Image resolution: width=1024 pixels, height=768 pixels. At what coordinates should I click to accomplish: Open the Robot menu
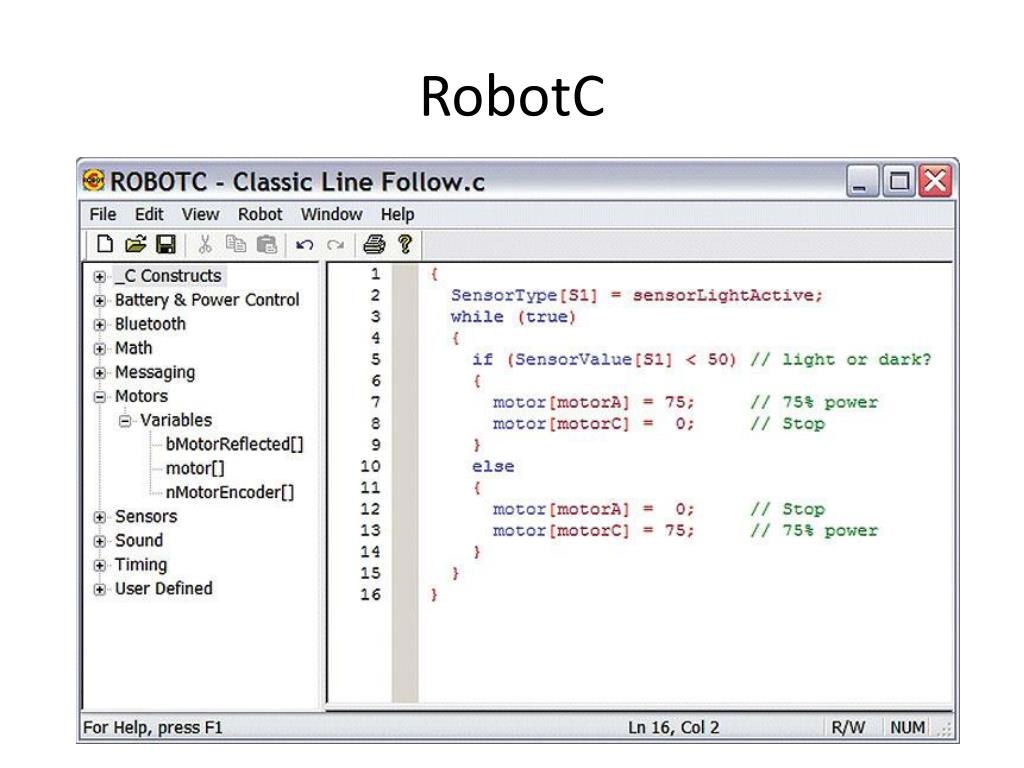point(260,214)
